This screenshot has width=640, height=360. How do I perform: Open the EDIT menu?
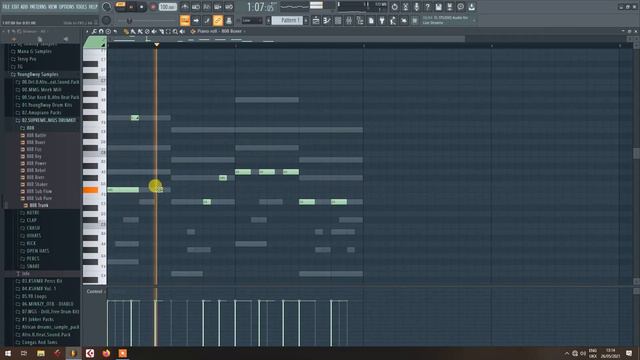(x=16, y=7)
